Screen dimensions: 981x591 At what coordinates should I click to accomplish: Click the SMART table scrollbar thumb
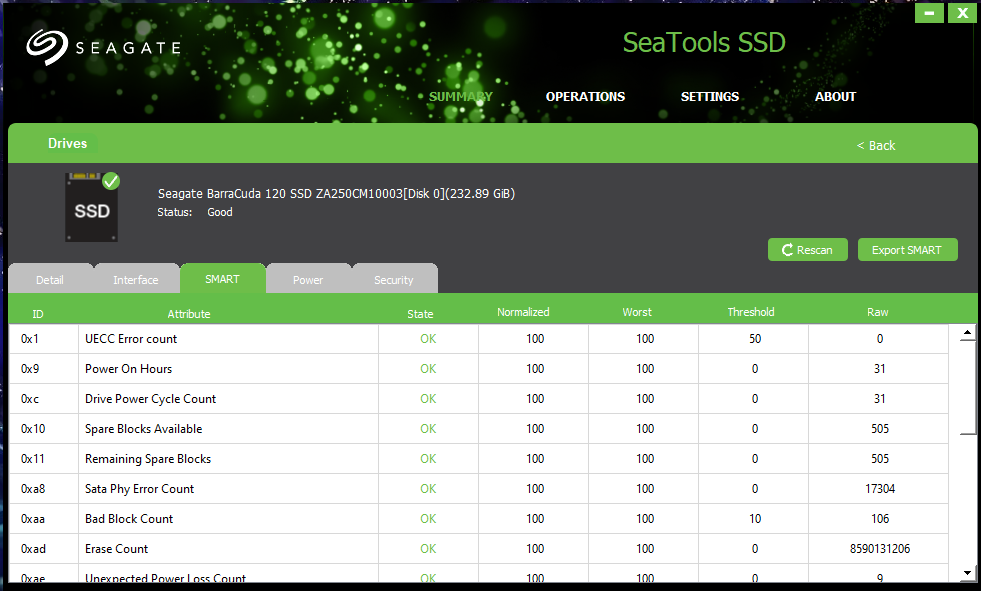[x=967, y=388]
